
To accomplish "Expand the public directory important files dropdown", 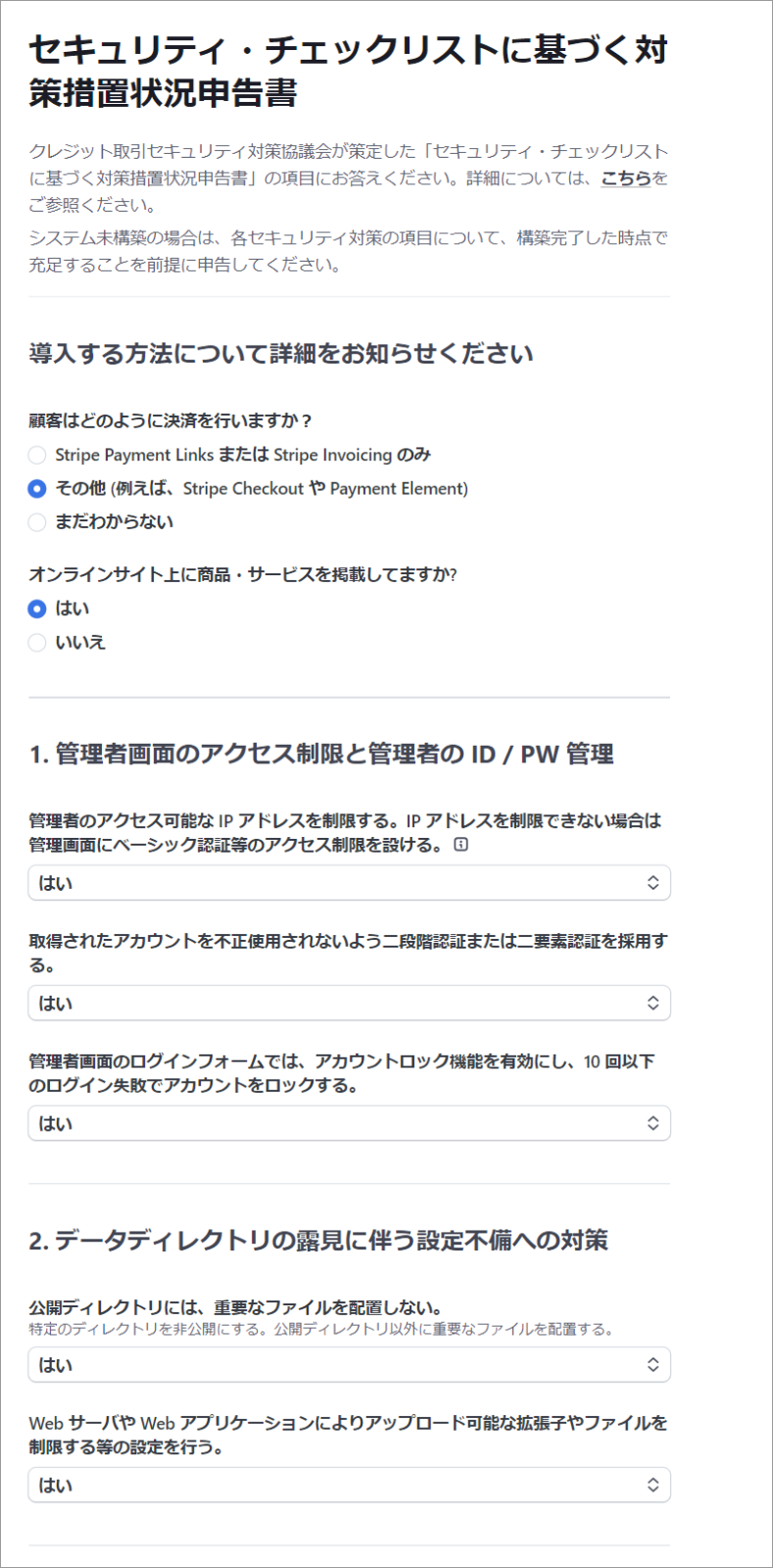I will coord(349,1364).
